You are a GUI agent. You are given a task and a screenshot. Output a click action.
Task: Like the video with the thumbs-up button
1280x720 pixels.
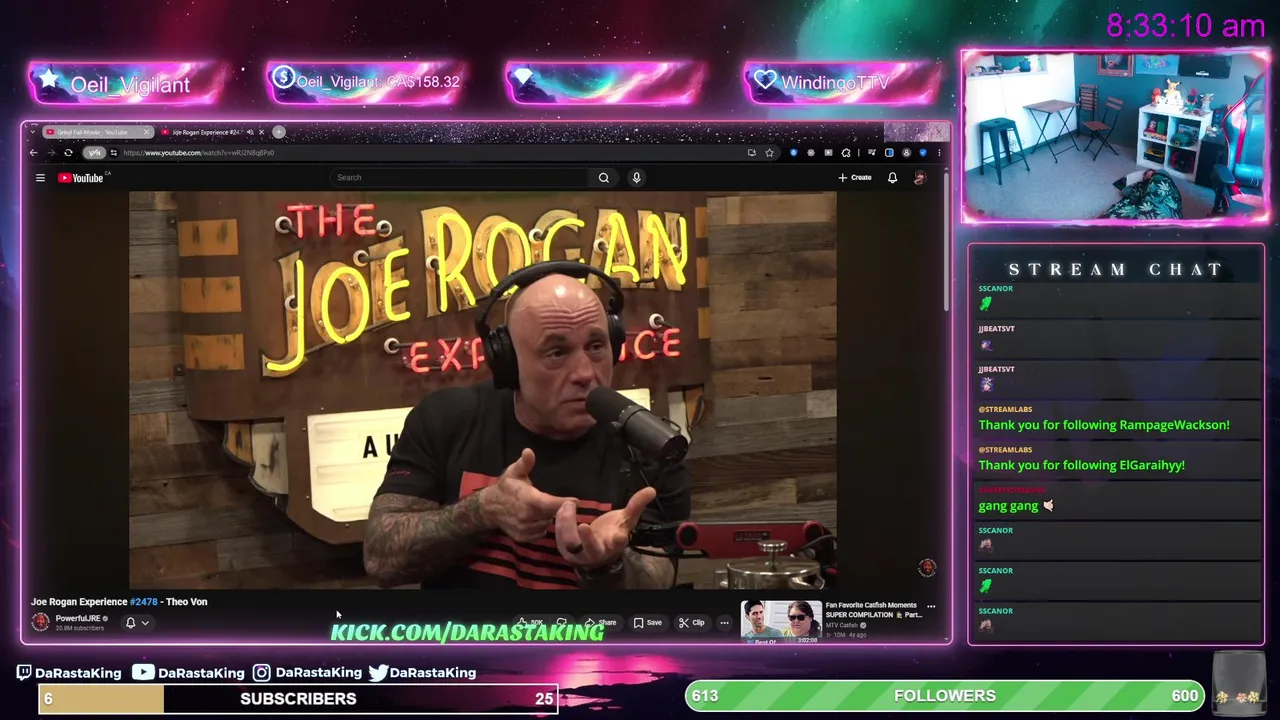click(530, 623)
